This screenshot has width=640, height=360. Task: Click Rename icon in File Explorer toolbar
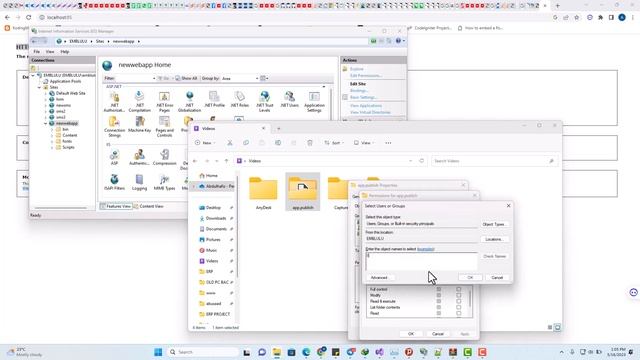[x=278, y=143]
